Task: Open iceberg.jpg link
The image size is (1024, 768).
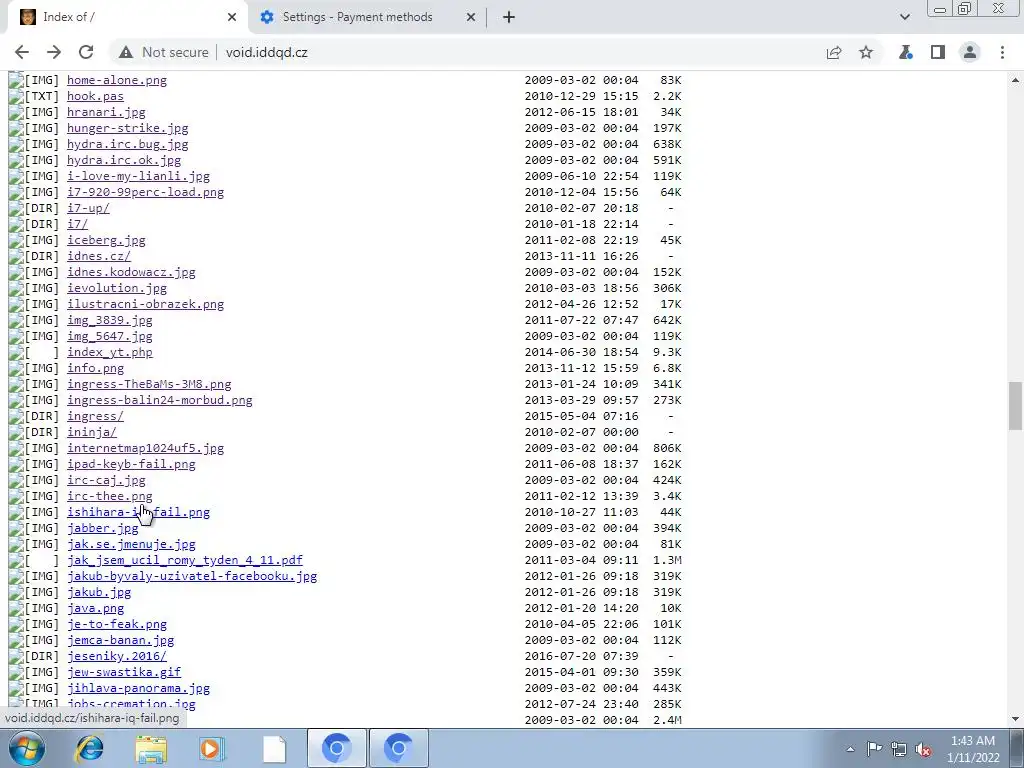Action: coord(106,240)
